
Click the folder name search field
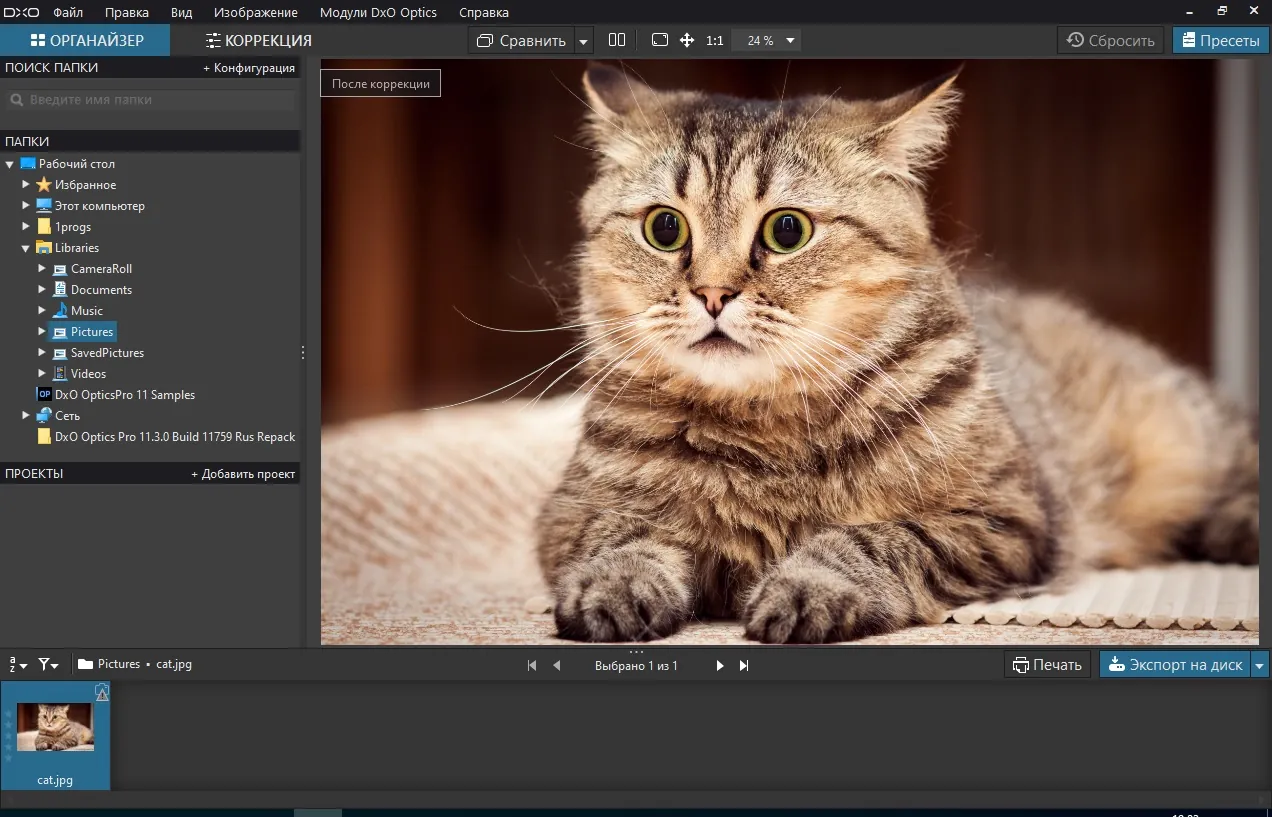[x=151, y=100]
